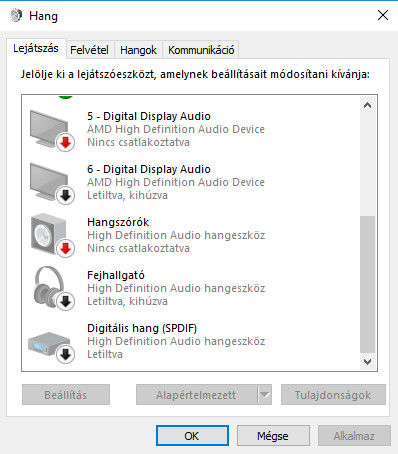The width and height of the screenshot is (398, 454).
Task: Click the scrollbar down arrow
Action: pos(368,362)
